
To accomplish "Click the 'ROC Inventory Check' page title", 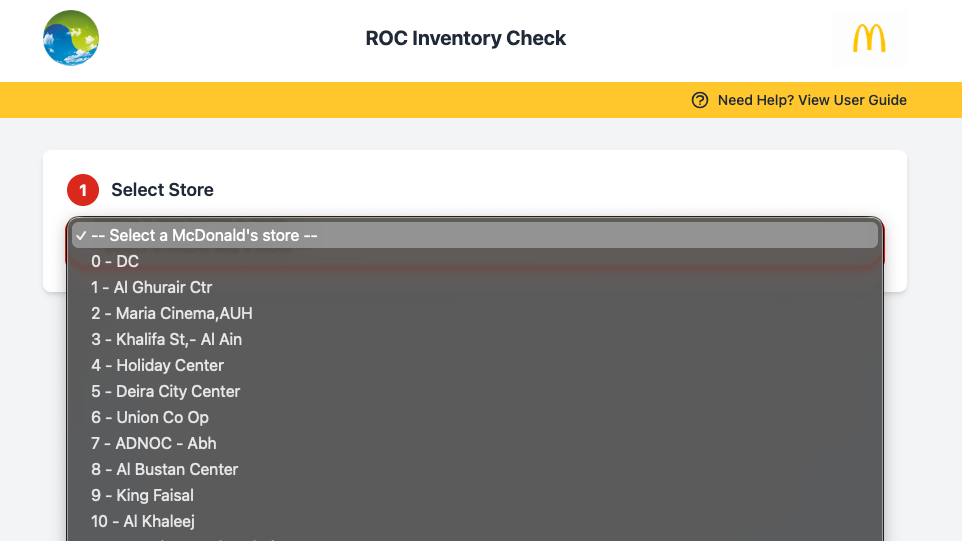I will pyautogui.click(x=466, y=38).
